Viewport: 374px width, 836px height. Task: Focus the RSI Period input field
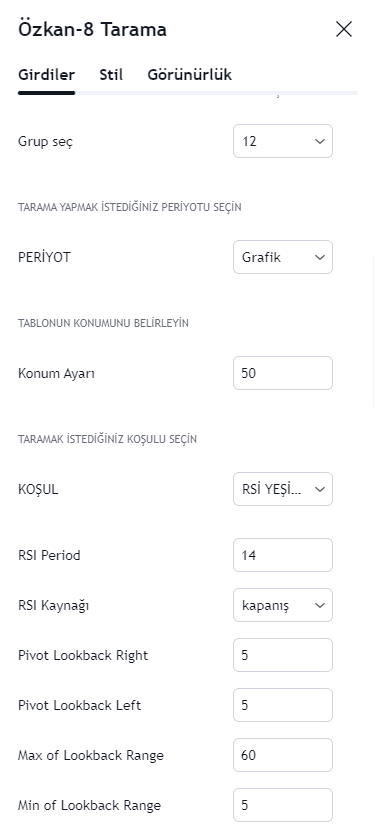pos(283,555)
